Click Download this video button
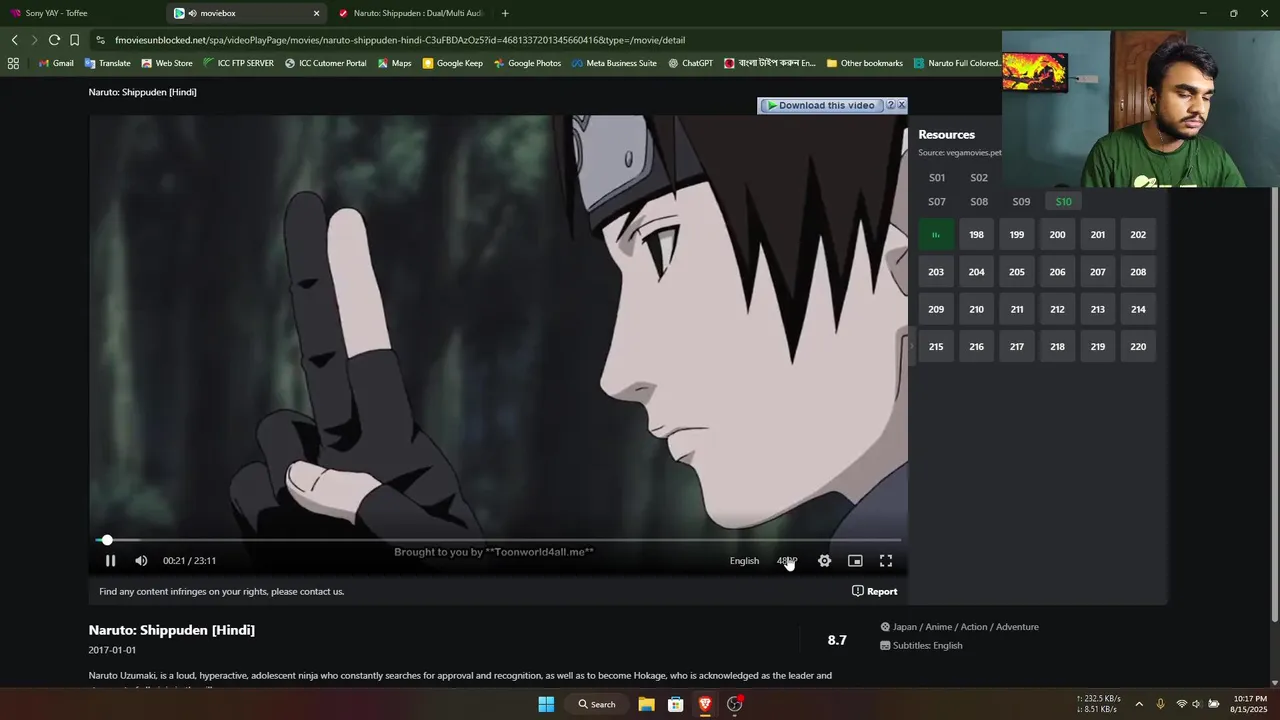 click(x=820, y=105)
